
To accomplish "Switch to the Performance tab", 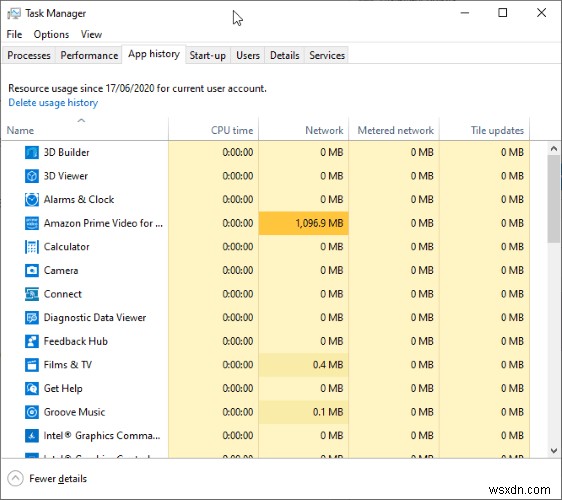I will (89, 56).
